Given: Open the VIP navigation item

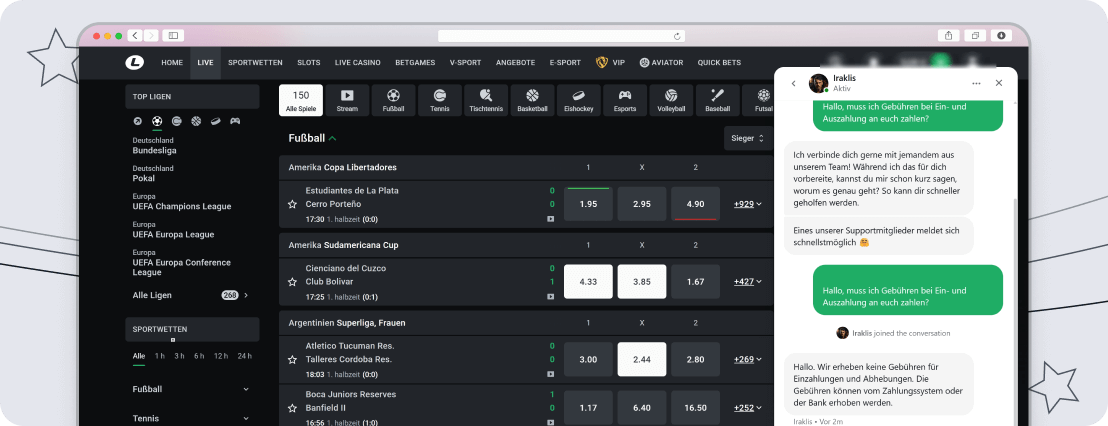Looking at the screenshot, I should [x=611, y=63].
